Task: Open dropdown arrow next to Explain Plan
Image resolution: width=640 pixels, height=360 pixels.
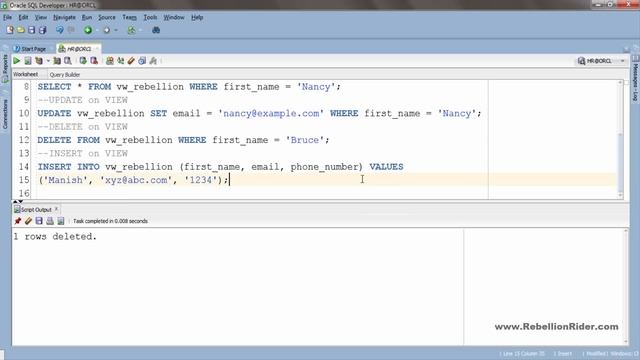Action: [48, 61]
